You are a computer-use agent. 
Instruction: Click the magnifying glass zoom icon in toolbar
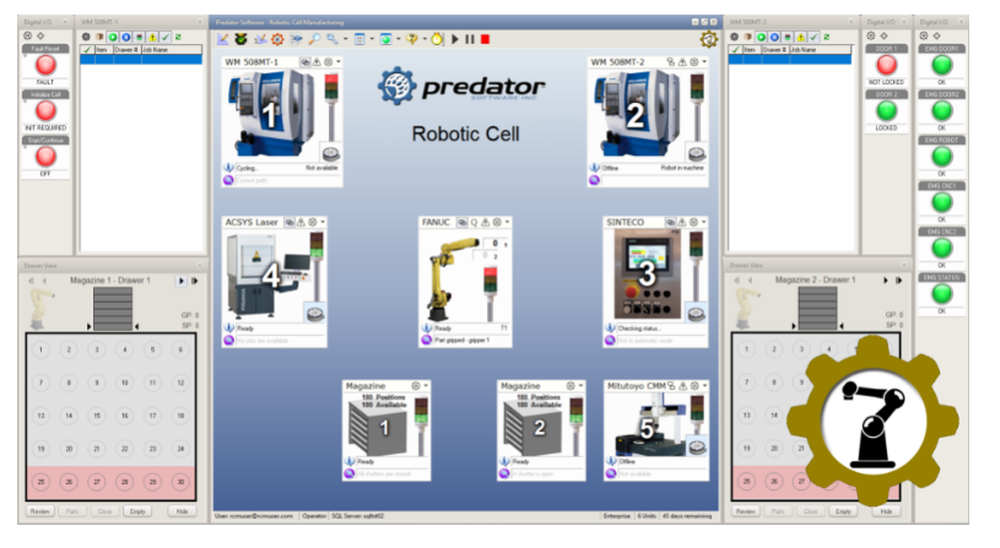[x=314, y=39]
